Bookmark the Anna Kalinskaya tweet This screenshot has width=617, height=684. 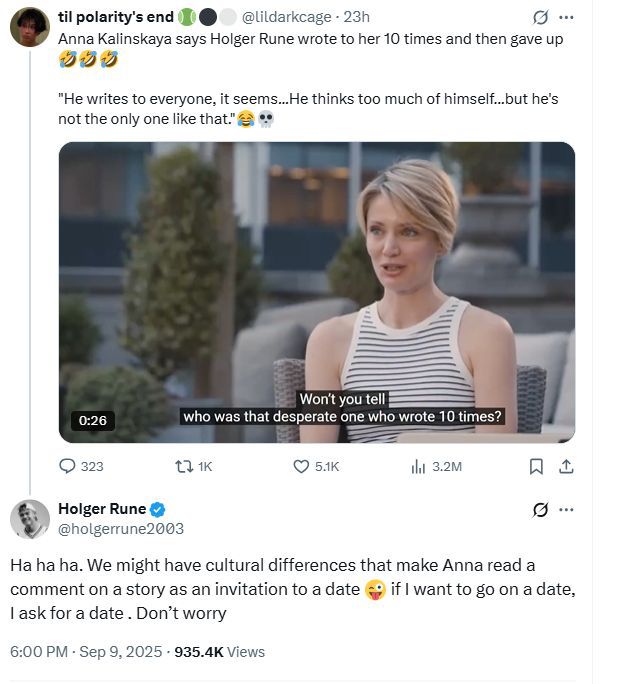(x=536, y=466)
